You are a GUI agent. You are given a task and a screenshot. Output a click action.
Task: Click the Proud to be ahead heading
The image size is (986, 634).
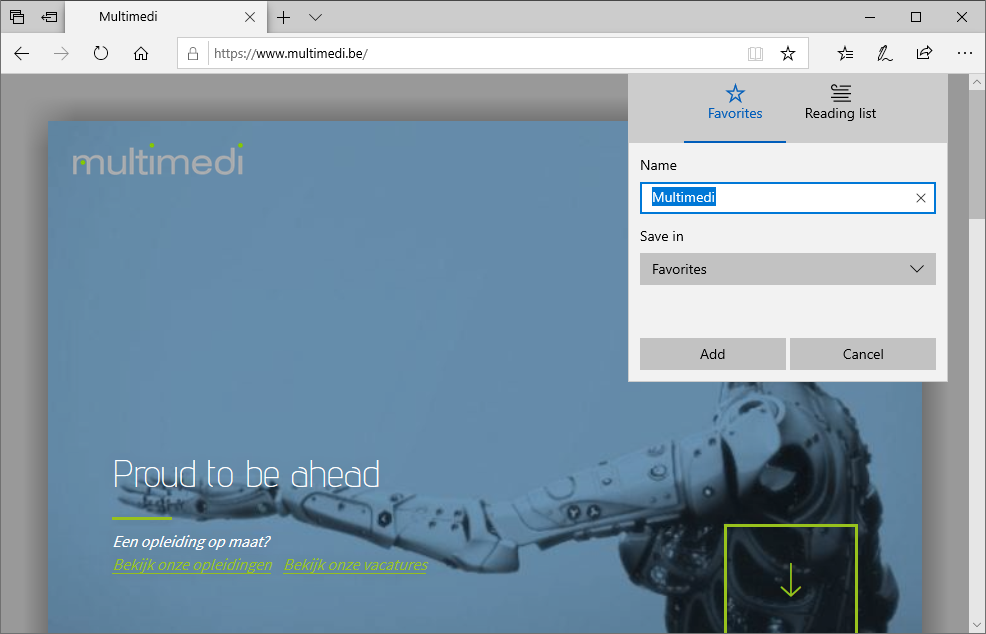(246, 474)
